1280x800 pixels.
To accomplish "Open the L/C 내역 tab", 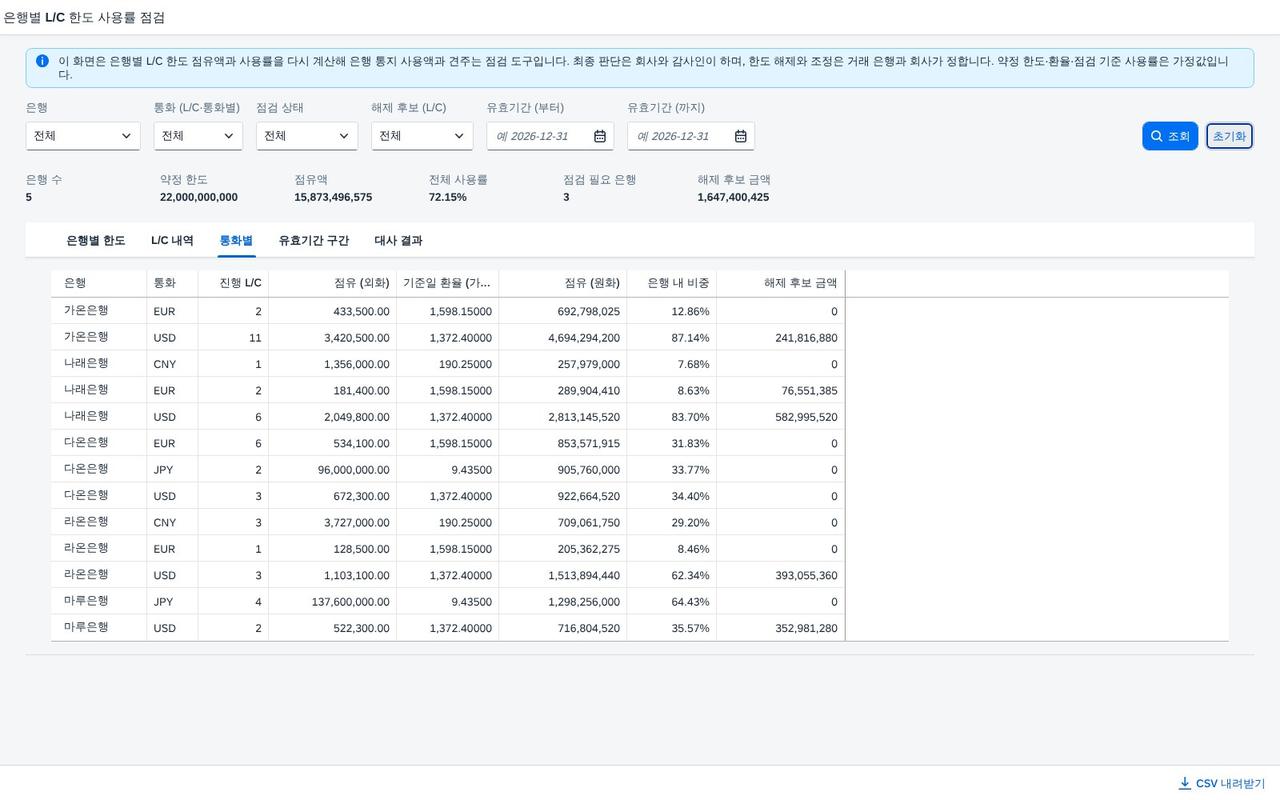I will [x=172, y=241].
